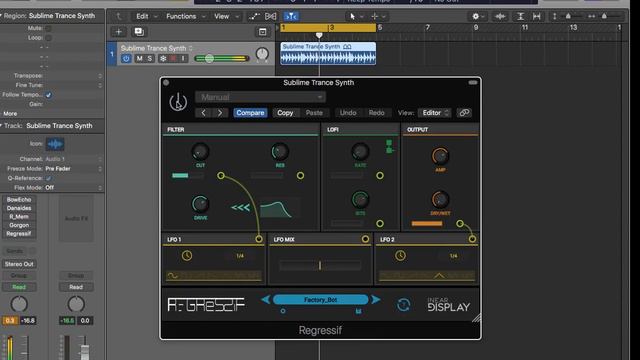
Task: Toggle the plugin power bypass button
Action: coord(178,102)
